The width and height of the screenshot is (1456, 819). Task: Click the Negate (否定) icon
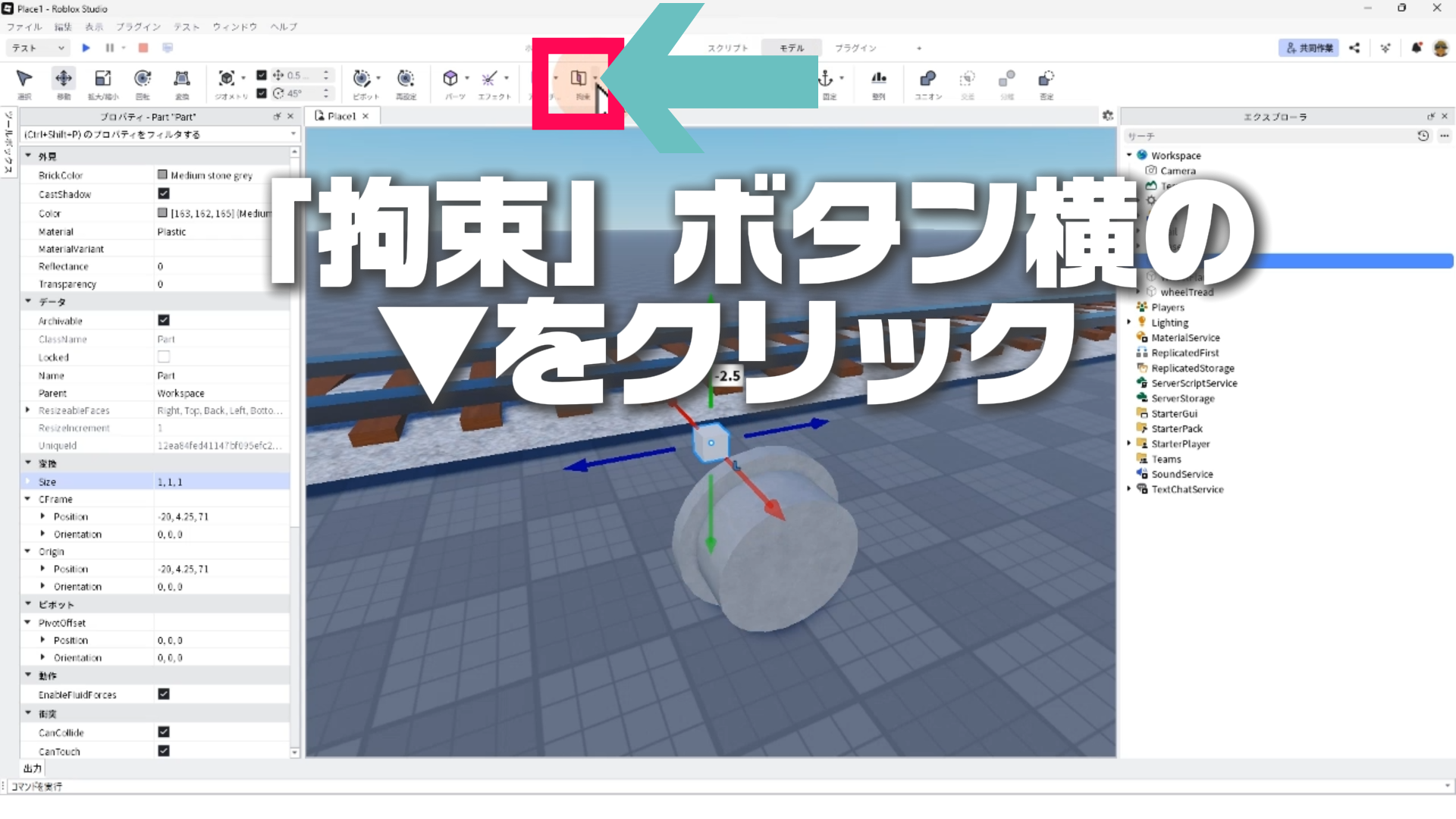click(x=1046, y=79)
